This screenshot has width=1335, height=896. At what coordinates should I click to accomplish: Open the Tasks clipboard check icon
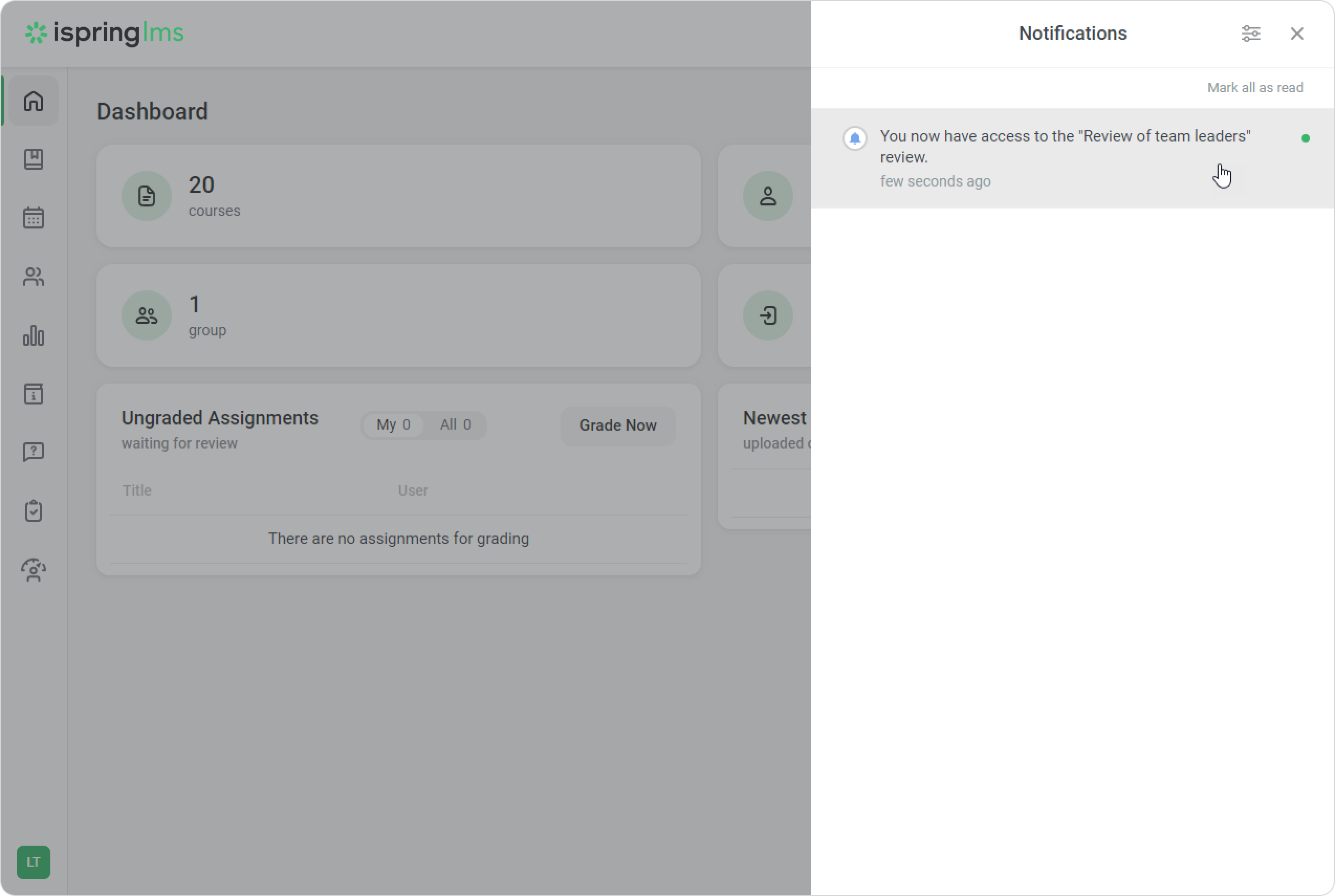point(33,511)
